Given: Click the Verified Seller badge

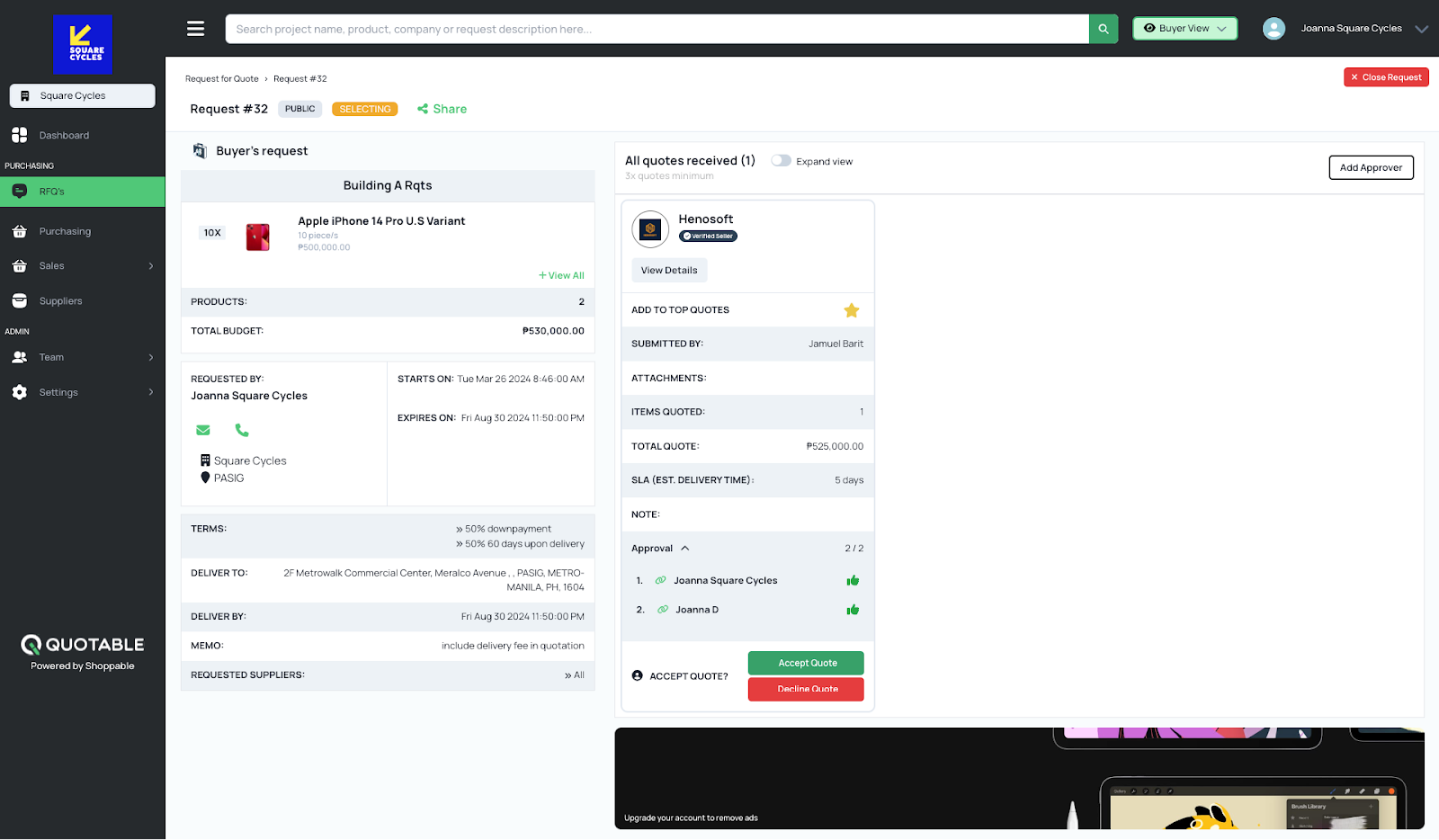Looking at the screenshot, I should coord(708,237).
